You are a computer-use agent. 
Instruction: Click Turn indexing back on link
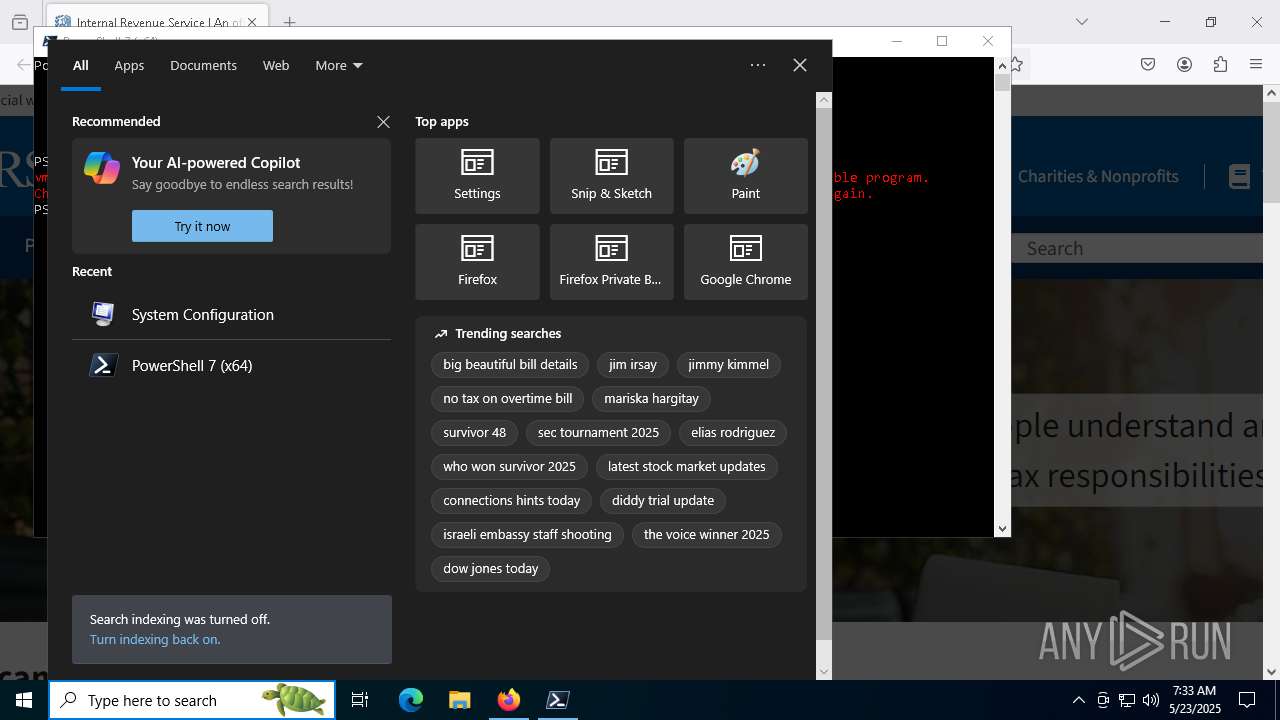coord(155,639)
